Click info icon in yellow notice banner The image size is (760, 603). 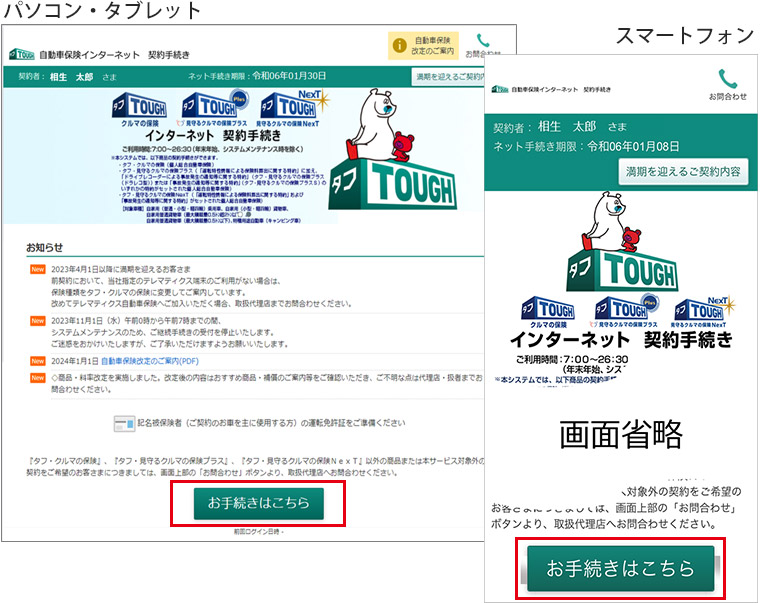(x=399, y=46)
